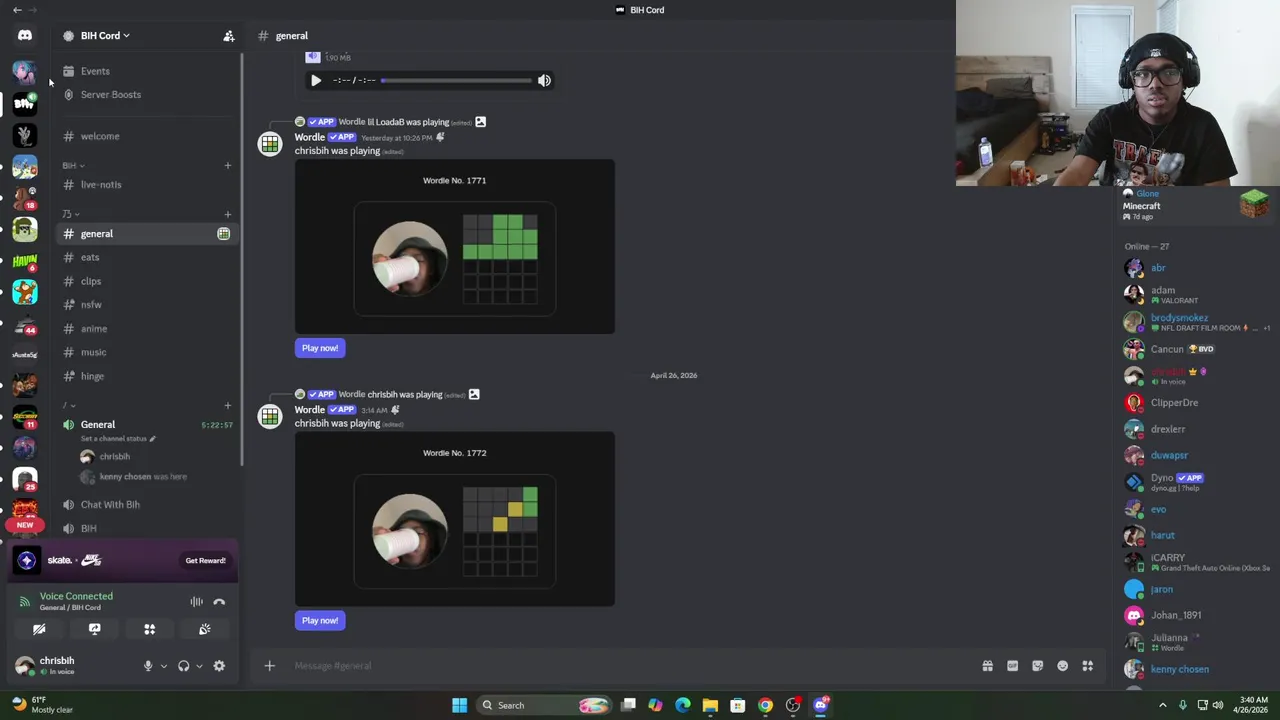Collapse the BiH channel category
Image resolution: width=1280 pixels, height=720 pixels.
(73, 165)
